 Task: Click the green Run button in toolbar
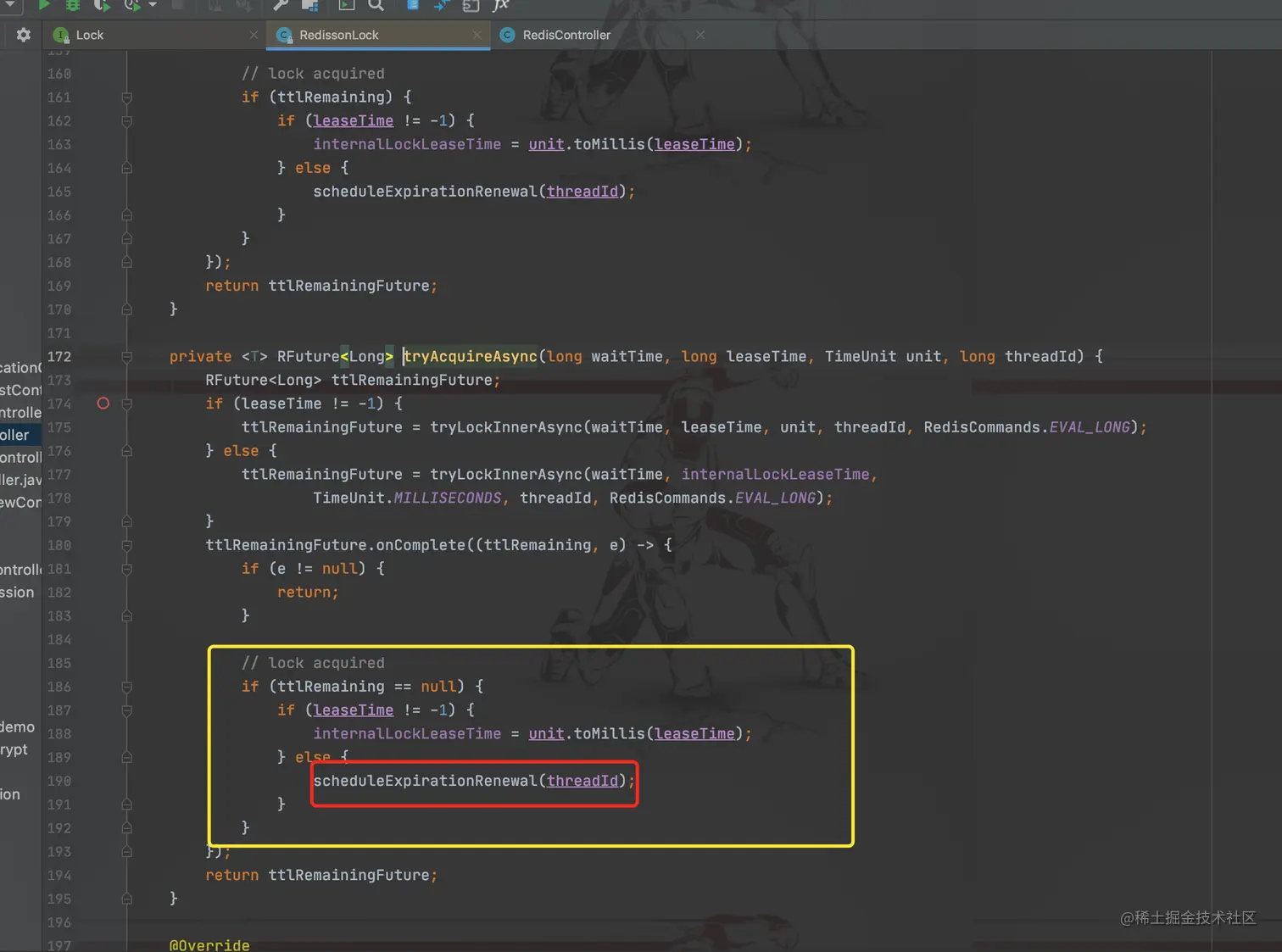(x=44, y=4)
